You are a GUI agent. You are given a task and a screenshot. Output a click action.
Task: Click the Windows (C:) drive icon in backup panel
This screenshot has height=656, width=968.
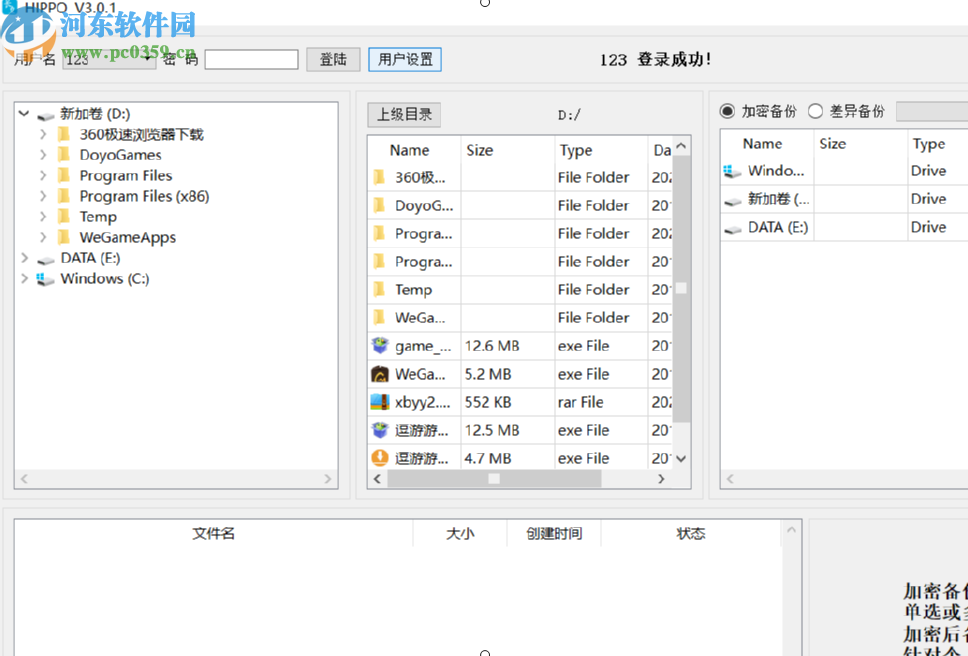732,170
